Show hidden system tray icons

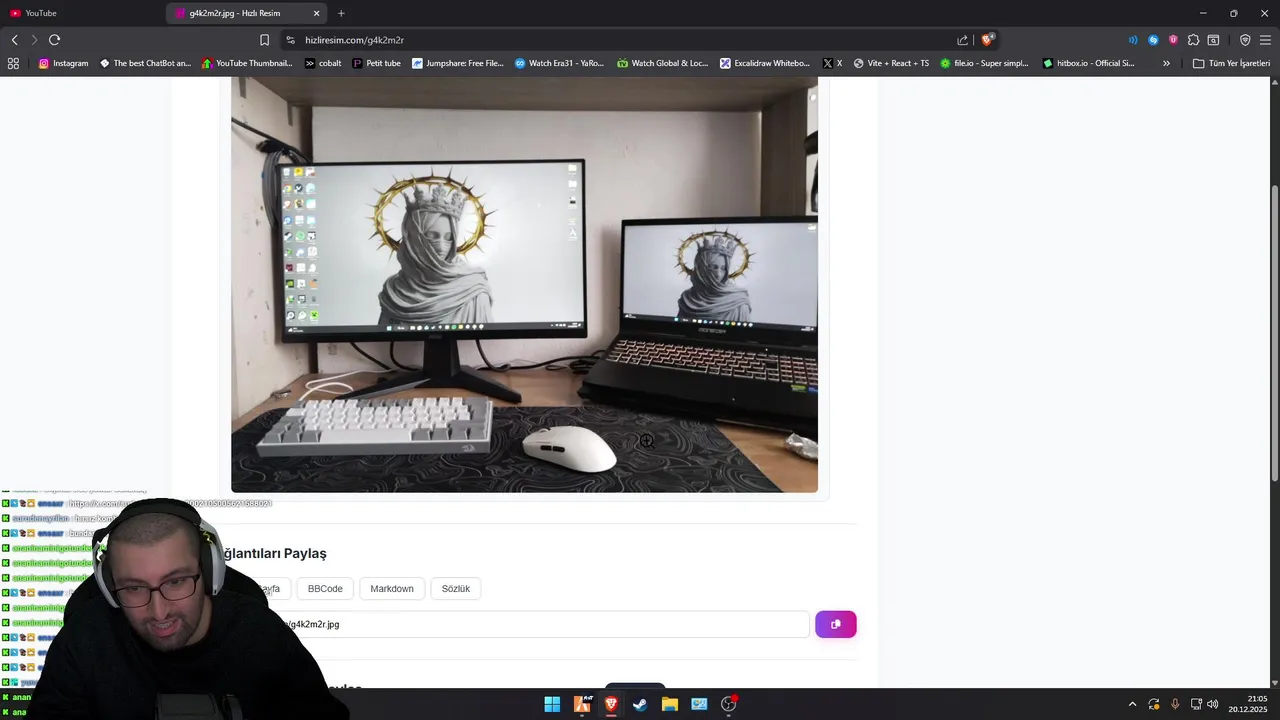pyautogui.click(x=1132, y=704)
